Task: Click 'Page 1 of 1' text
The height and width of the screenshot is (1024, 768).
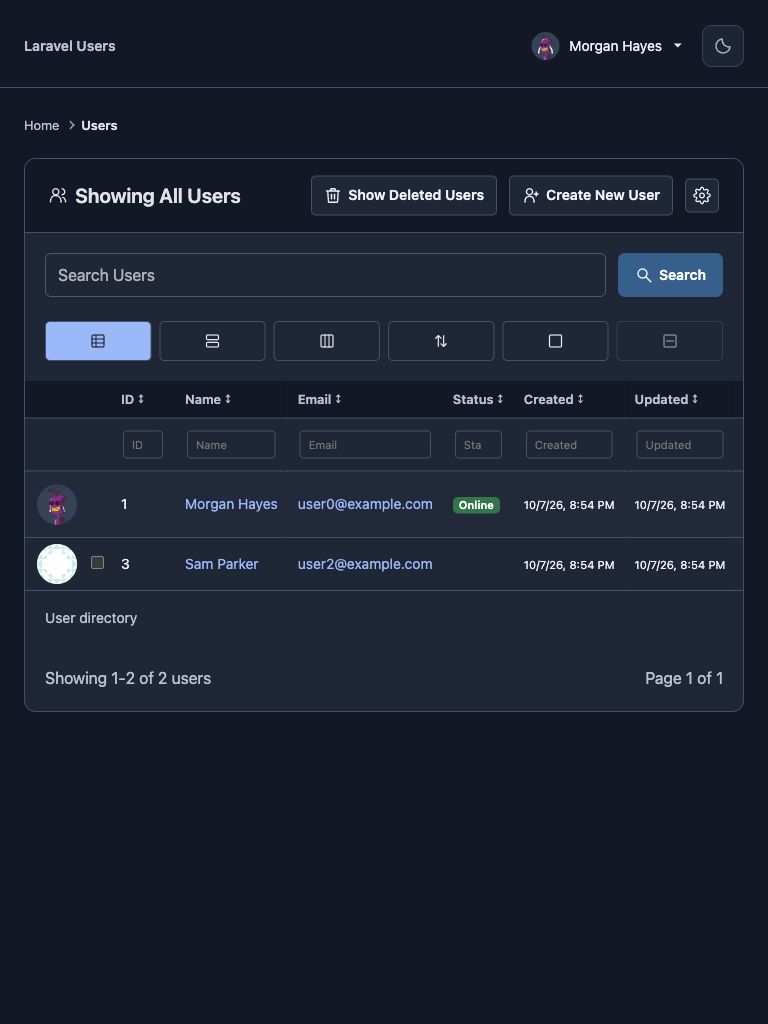Action: (x=684, y=679)
